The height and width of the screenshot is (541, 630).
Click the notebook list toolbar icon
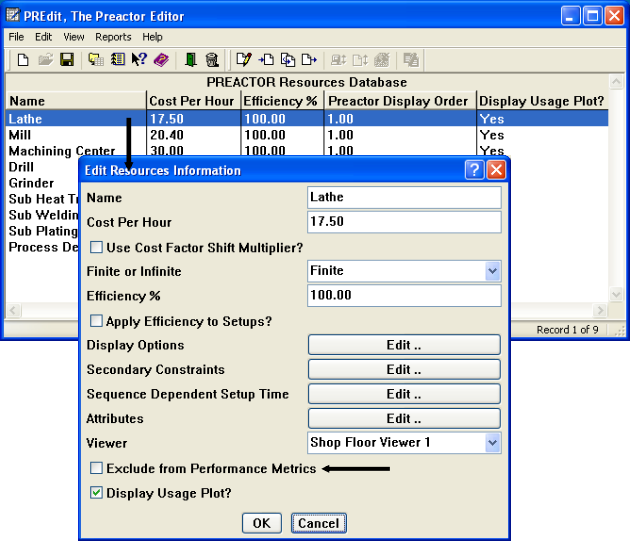(x=118, y=60)
